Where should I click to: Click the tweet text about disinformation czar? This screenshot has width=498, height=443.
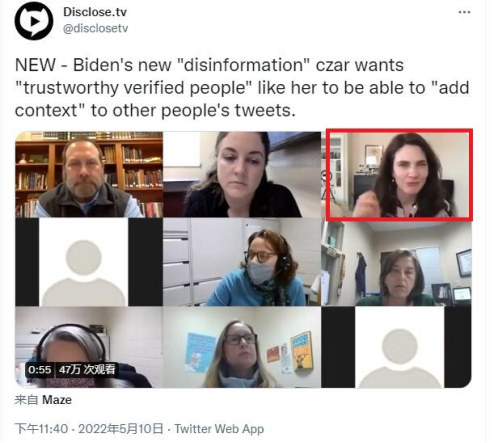tap(242, 88)
